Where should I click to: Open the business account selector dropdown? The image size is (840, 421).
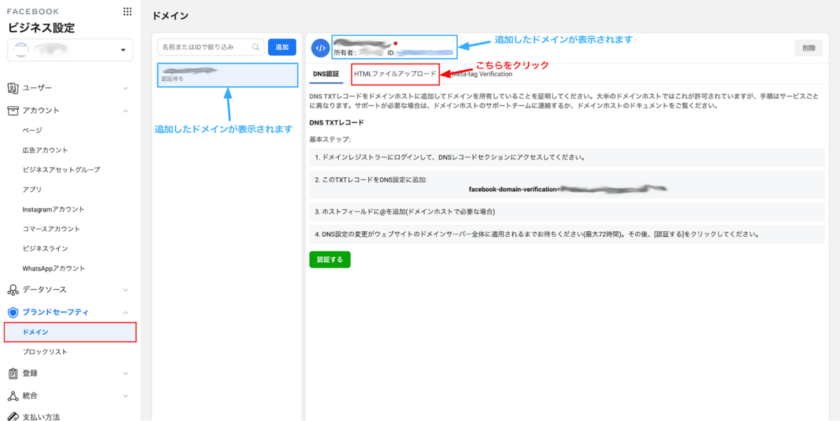pos(70,50)
